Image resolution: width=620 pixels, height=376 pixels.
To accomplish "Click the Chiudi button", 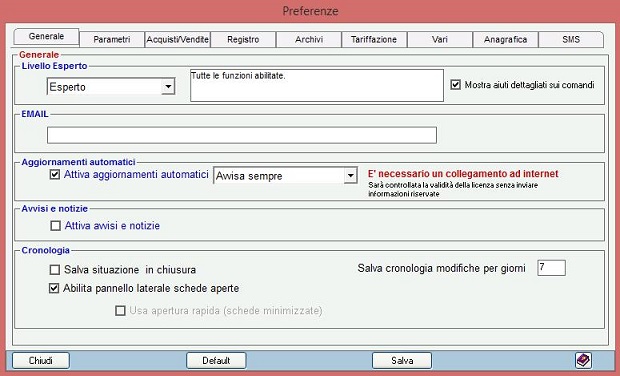I will point(41,361).
